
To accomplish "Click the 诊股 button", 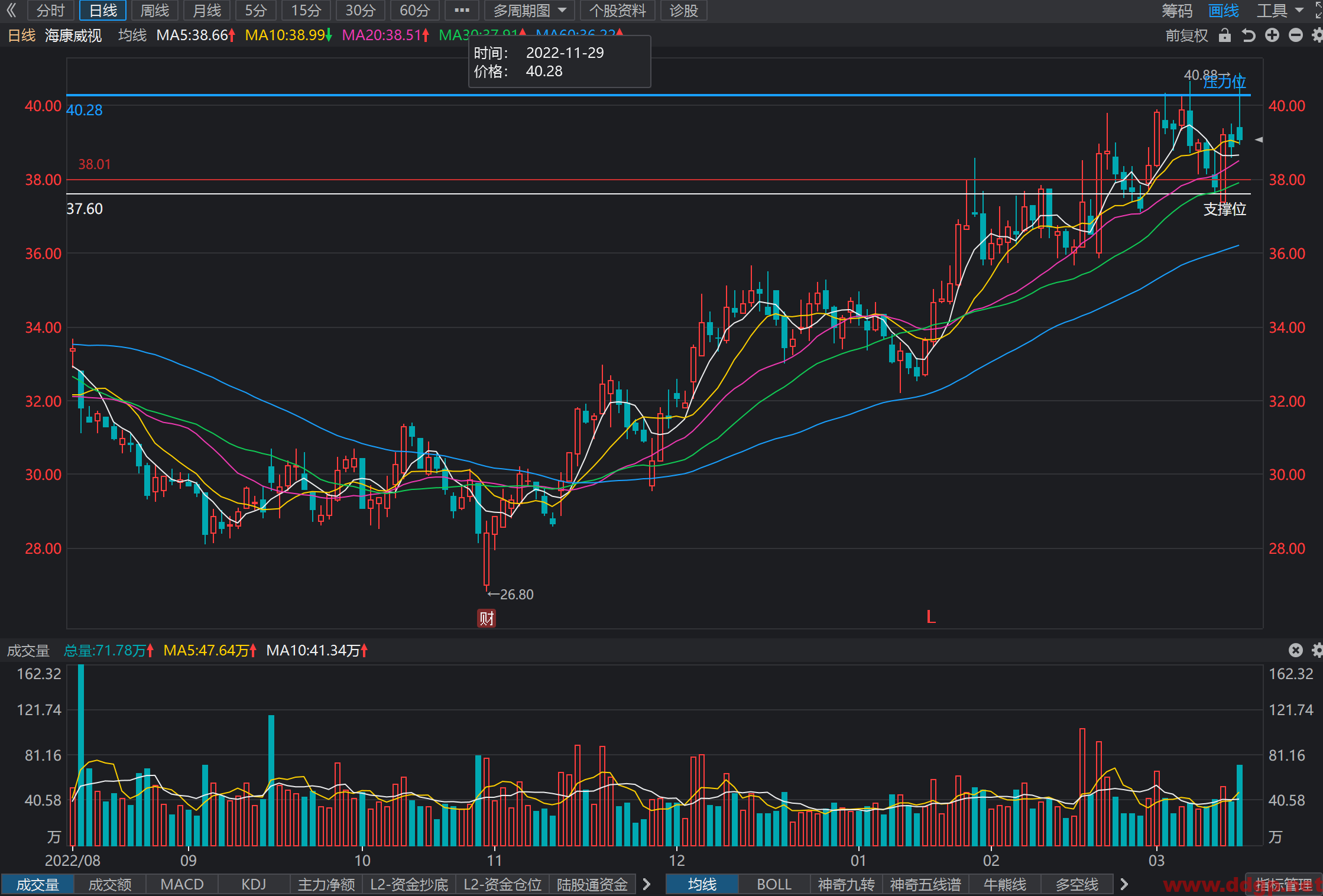I will tap(684, 11).
